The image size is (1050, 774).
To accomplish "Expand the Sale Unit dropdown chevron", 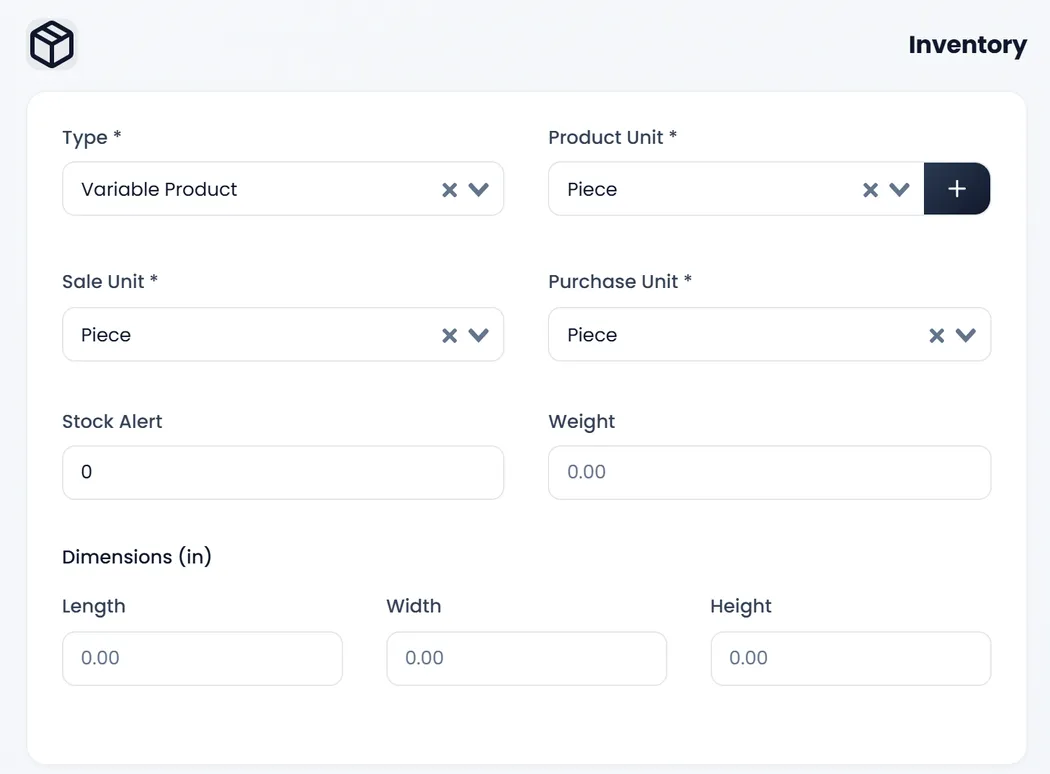I will 478,335.
